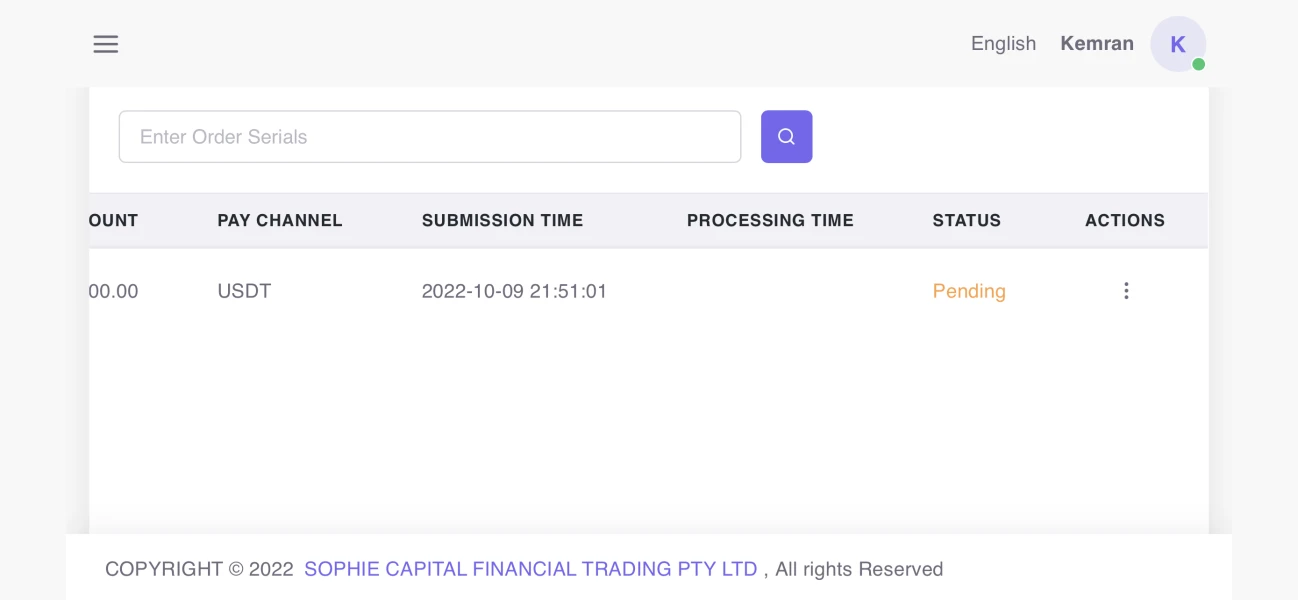This screenshot has height=600, width=1298.
Task: Select the USDT pay channel cell
Action: point(244,292)
